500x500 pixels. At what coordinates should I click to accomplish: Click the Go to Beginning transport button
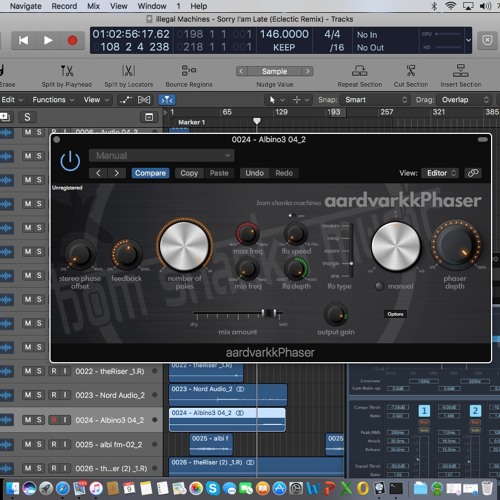point(23,41)
